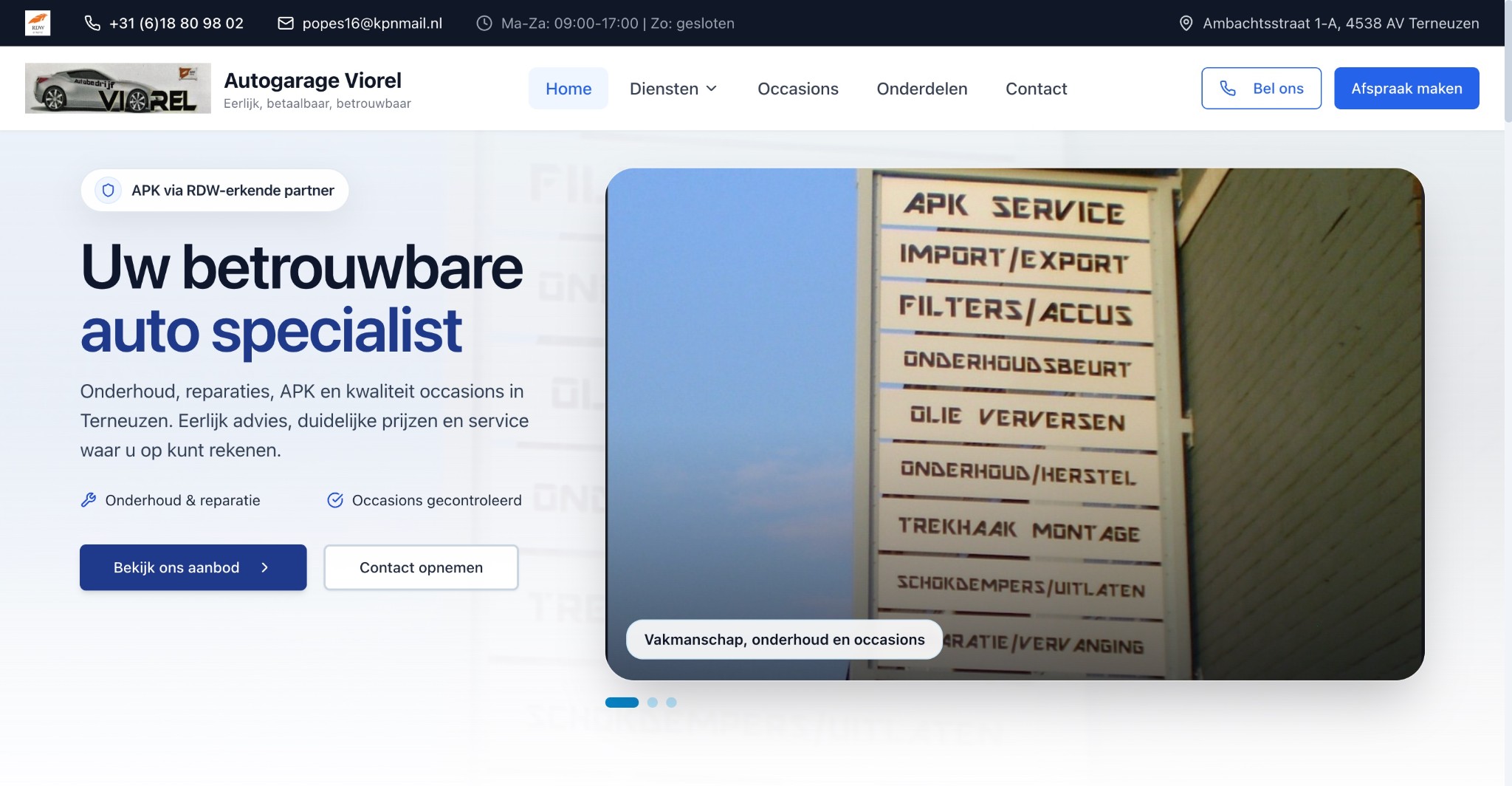Image resolution: width=1512 pixels, height=786 pixels.
Task: Go to the Home menu item
Action: click(568, 89)
